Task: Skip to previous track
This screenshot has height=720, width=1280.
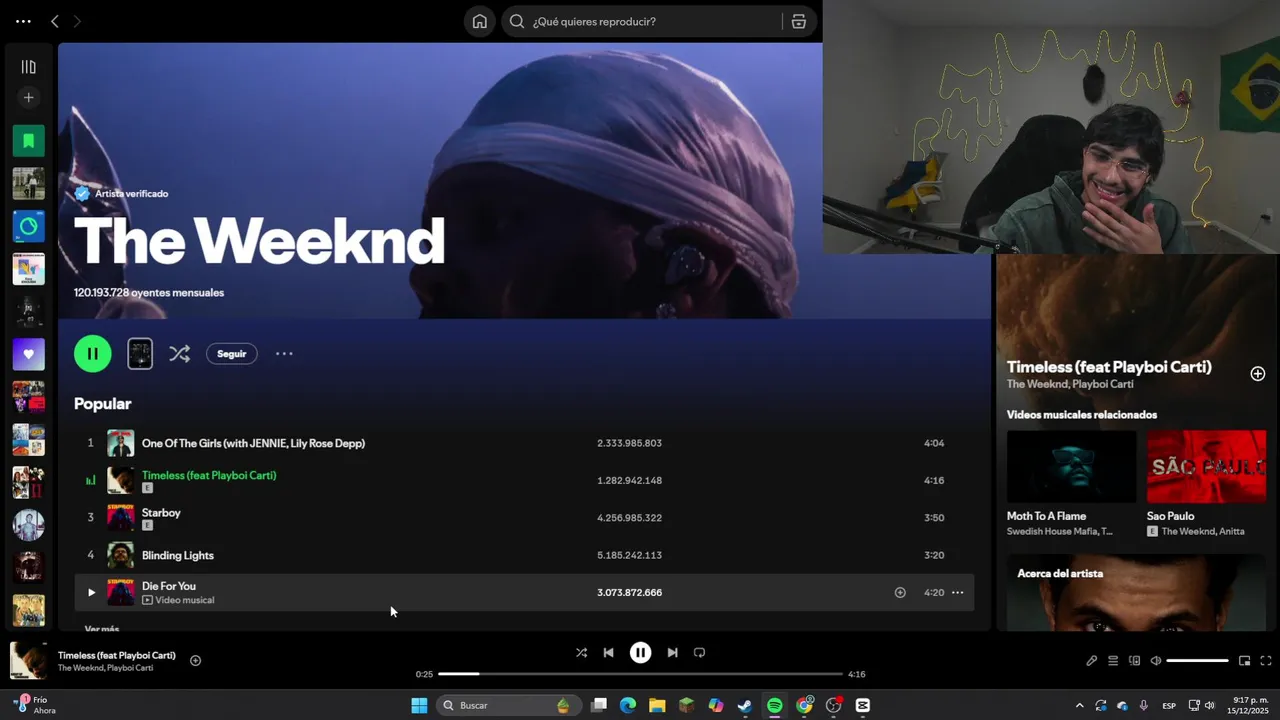Action: 608,652
